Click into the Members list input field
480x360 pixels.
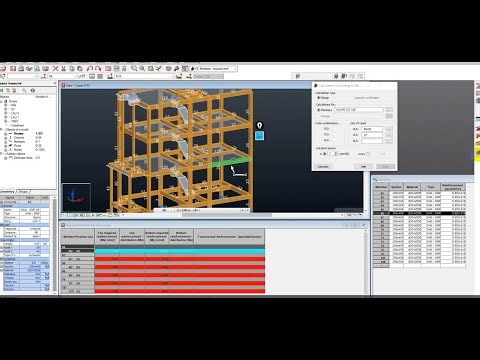coord(359,110)
